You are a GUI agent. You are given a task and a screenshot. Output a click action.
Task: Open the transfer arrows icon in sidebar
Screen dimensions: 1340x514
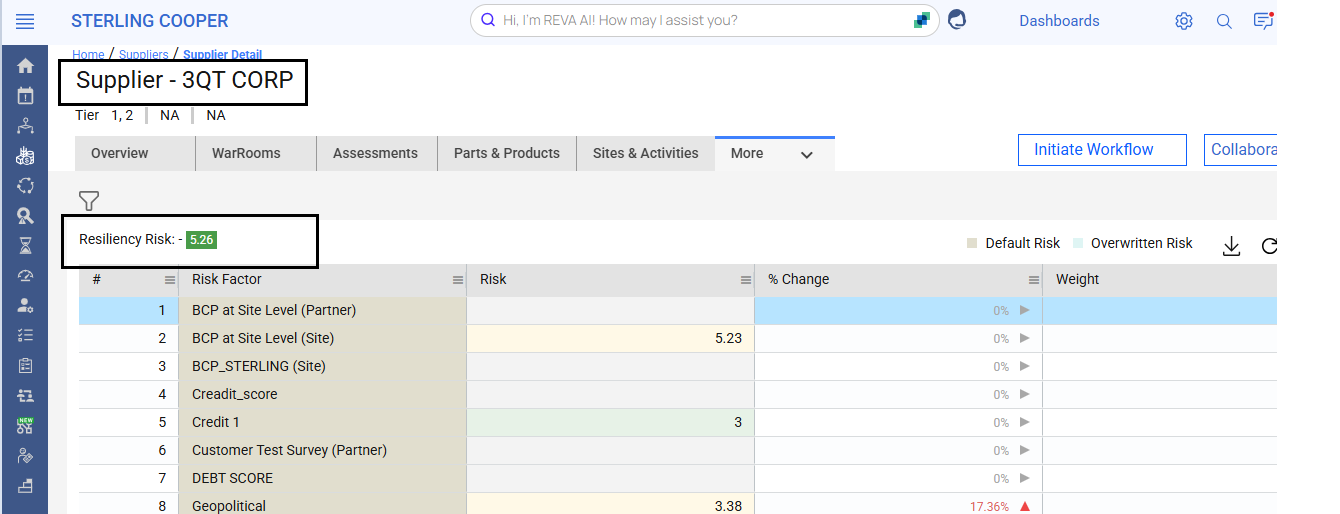(x=25, y=396)
